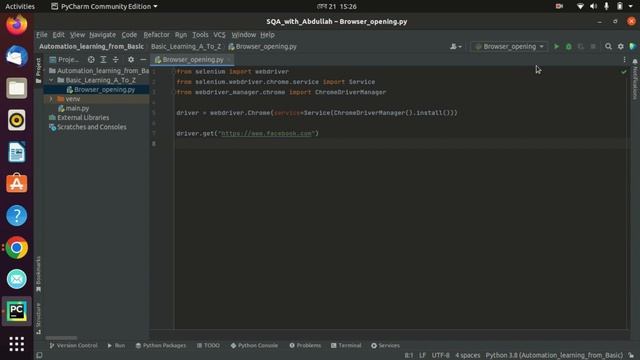Open the Edit menu
640x360 pixels.
[x=58, y=35]
